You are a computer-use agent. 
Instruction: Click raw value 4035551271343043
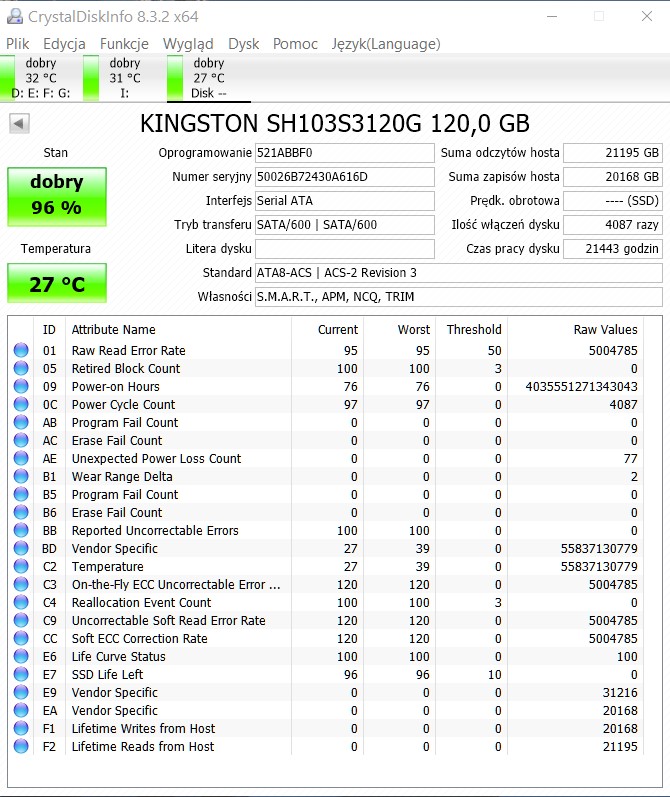(582, 387)
